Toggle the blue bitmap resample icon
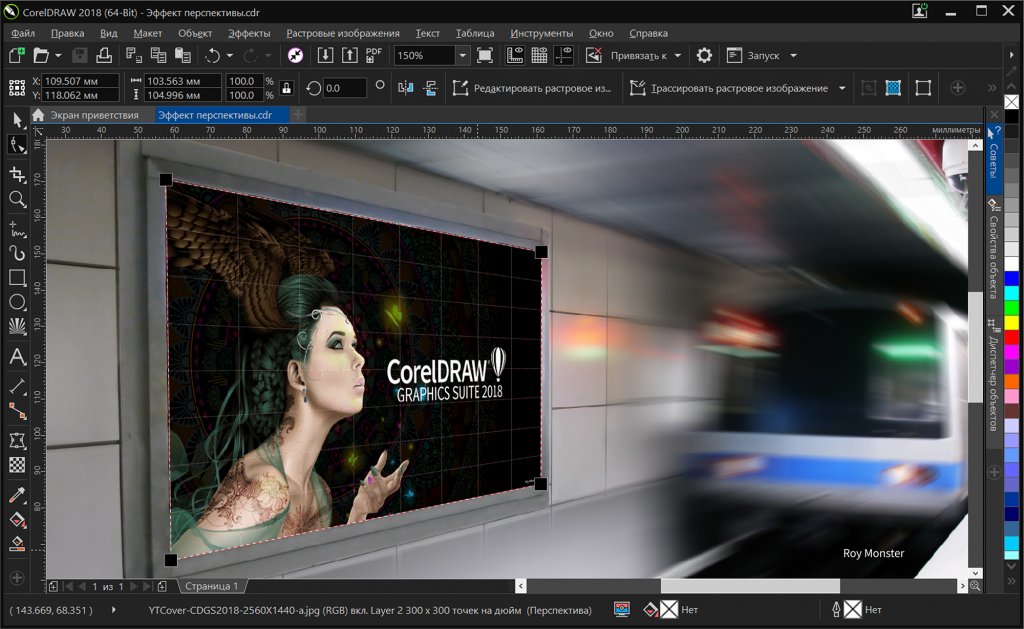This screenshot has width=1024, height=629. point(893,88)
